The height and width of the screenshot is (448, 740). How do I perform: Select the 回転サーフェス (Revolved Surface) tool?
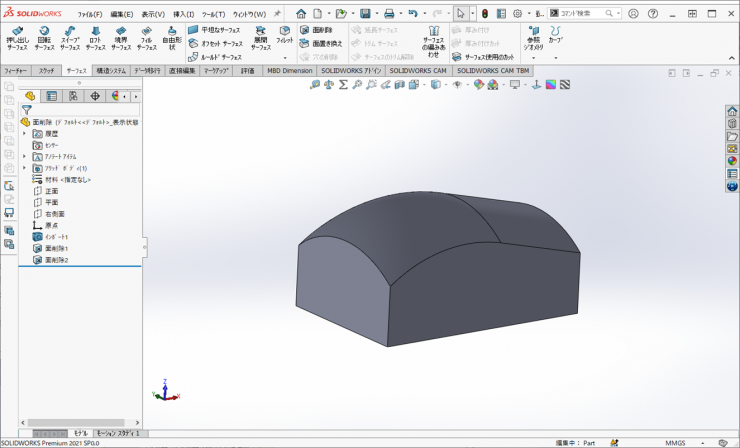point(44,38)
